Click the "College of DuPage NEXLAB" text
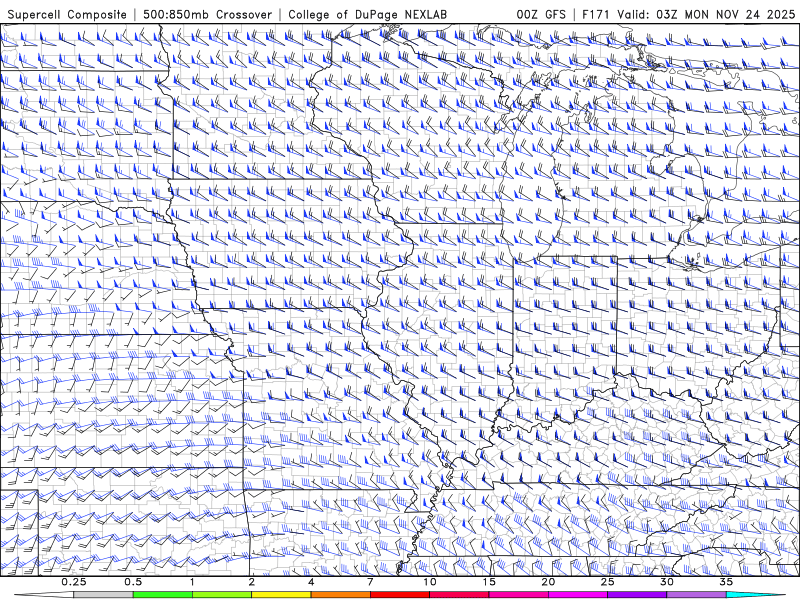800x600 pixels. [x=367, y=14]
